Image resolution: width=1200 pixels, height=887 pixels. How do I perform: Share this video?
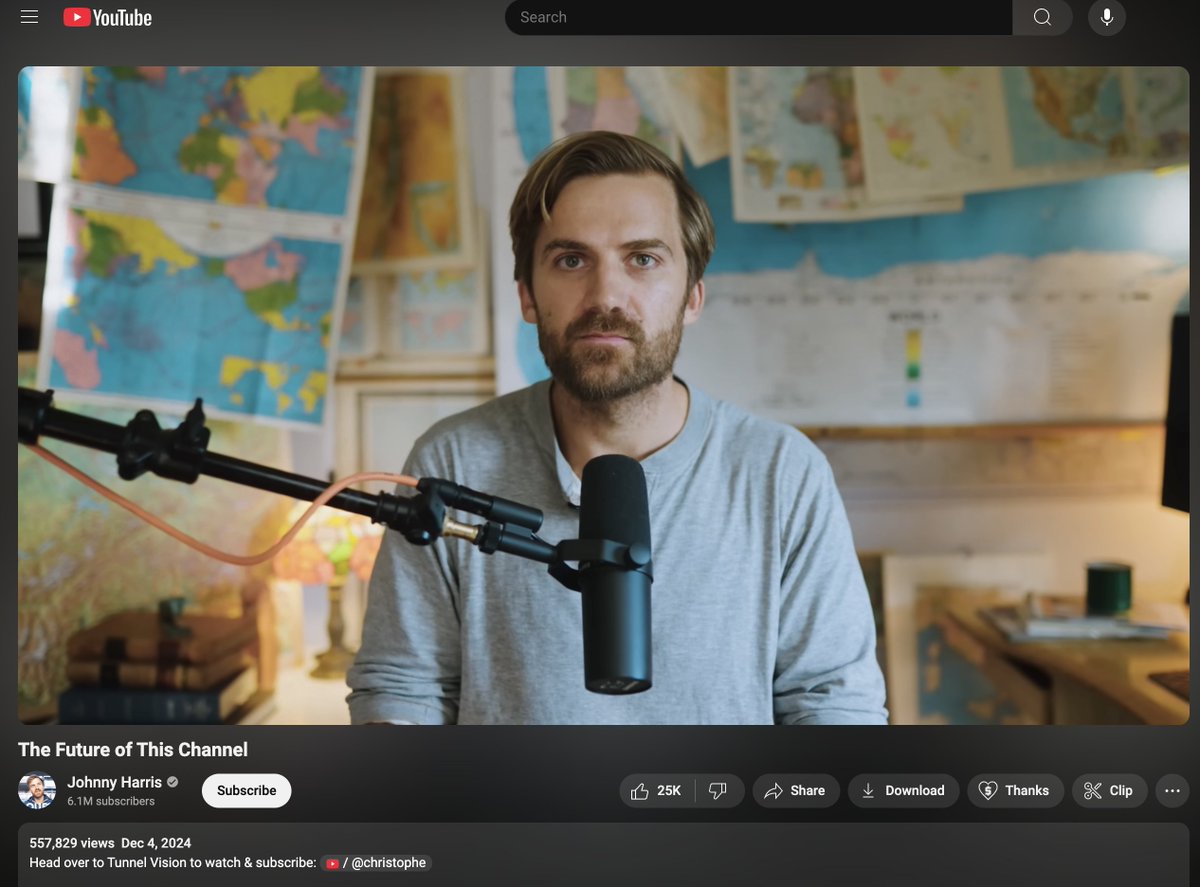(x=795, y=790)
